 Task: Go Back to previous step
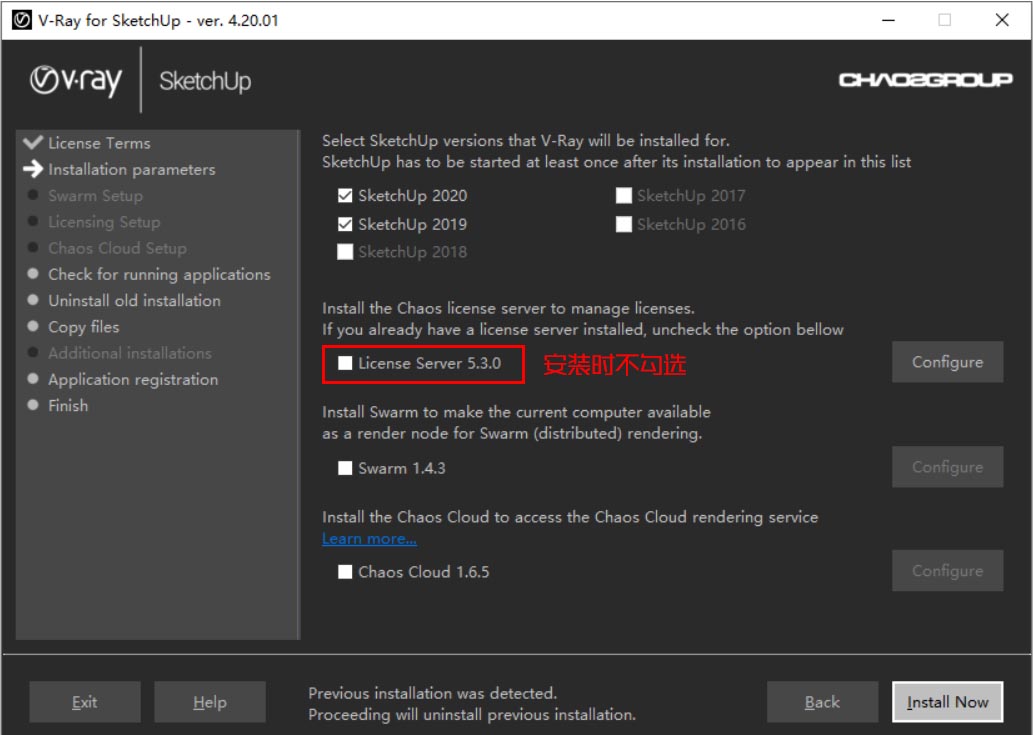pos(822,702)
